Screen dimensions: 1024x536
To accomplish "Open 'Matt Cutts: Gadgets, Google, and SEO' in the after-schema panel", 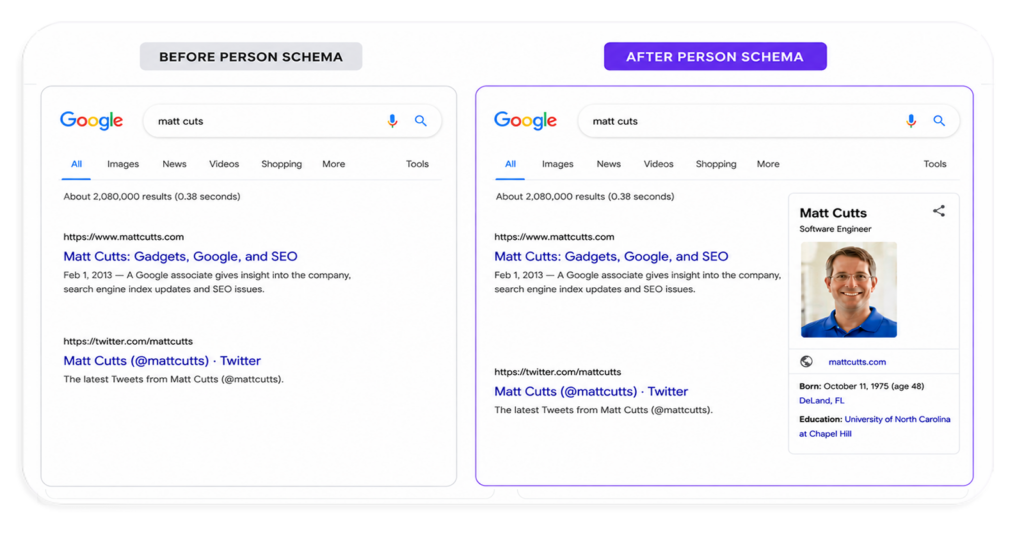I will point(611,257).
